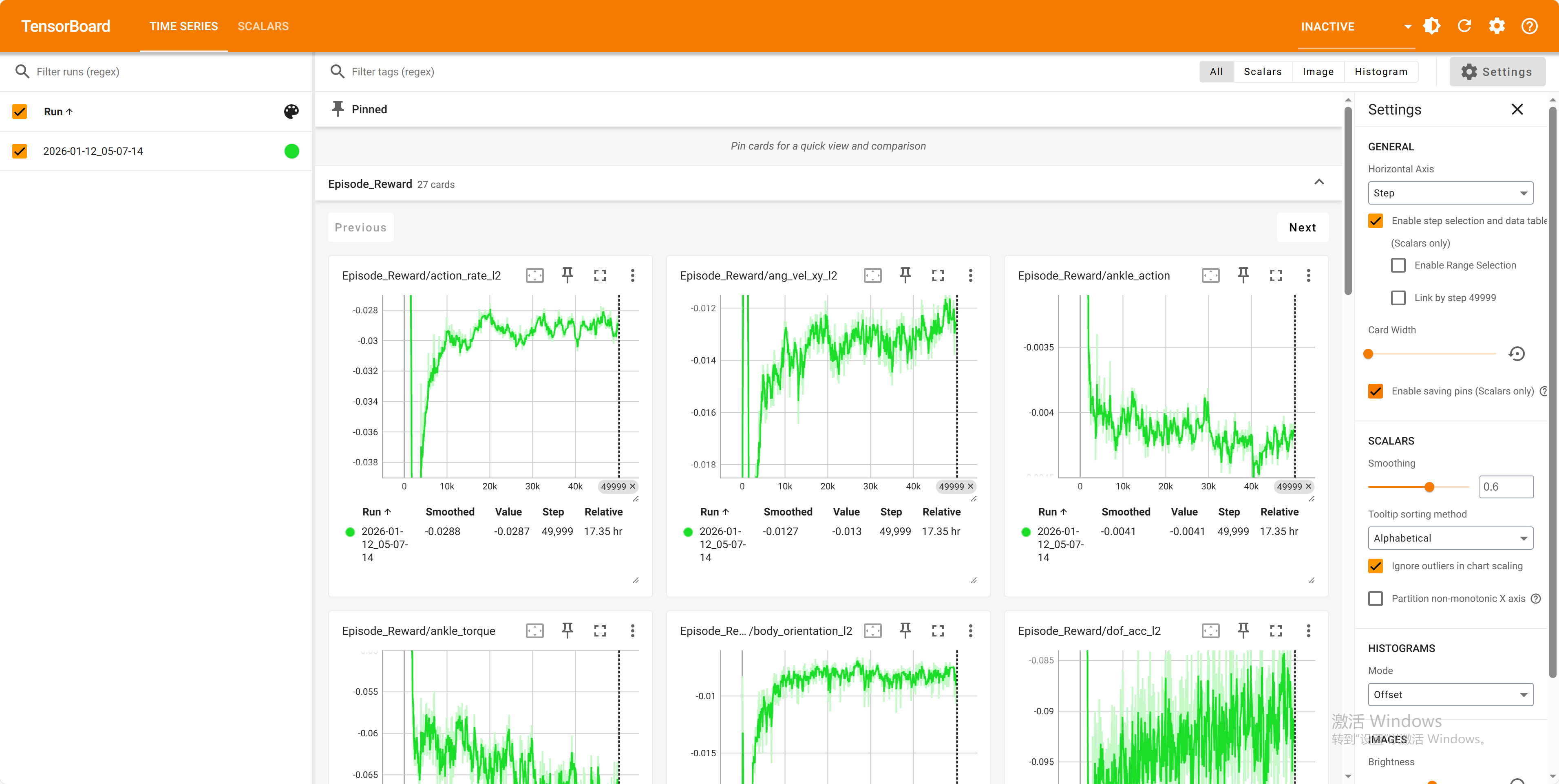Image resolution: width=1559 pixels, height=784 pixels.
Task: Click the run color palette icon
Action: pos(291,111)
